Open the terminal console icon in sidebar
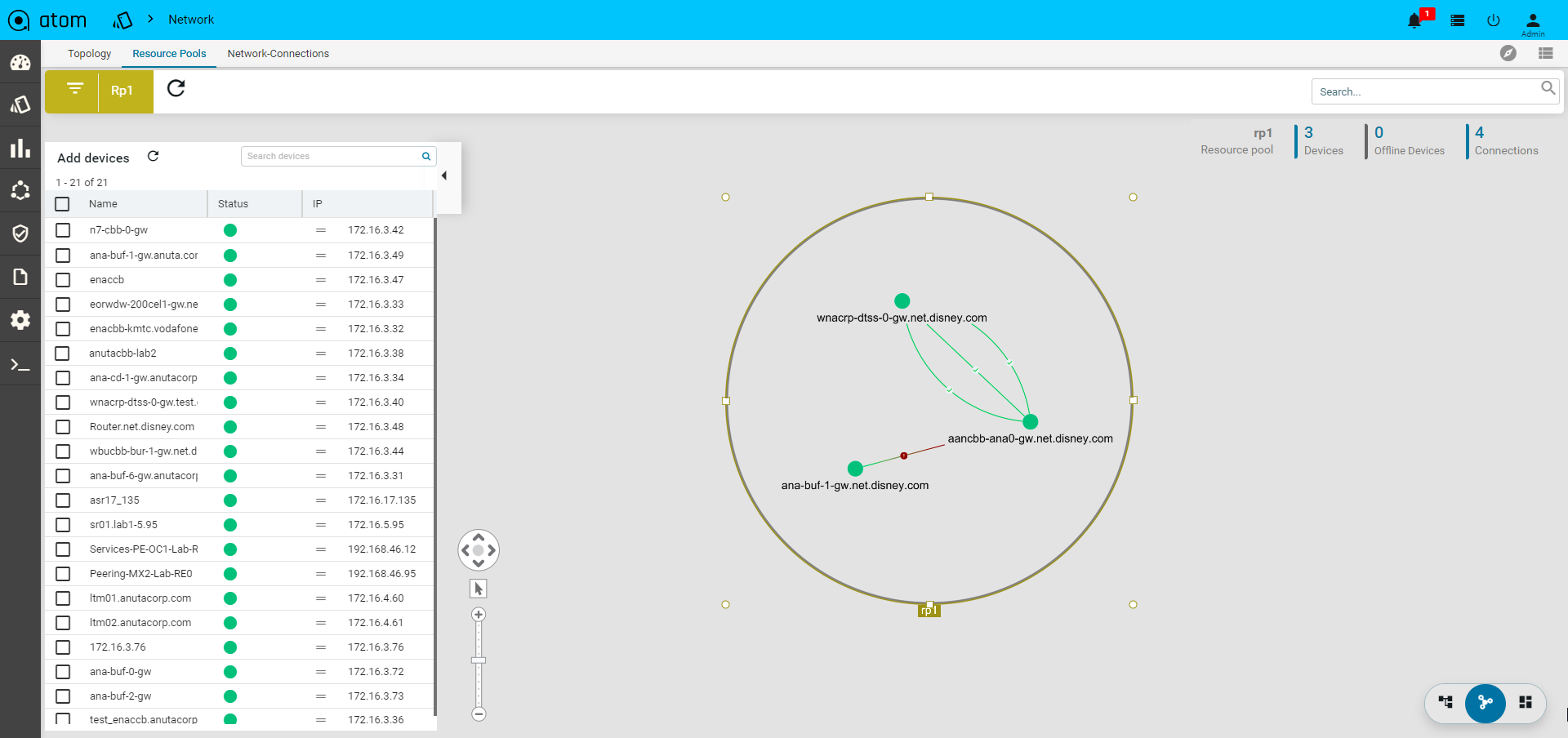The image size is (1568, 738). [x=20, y=364]
